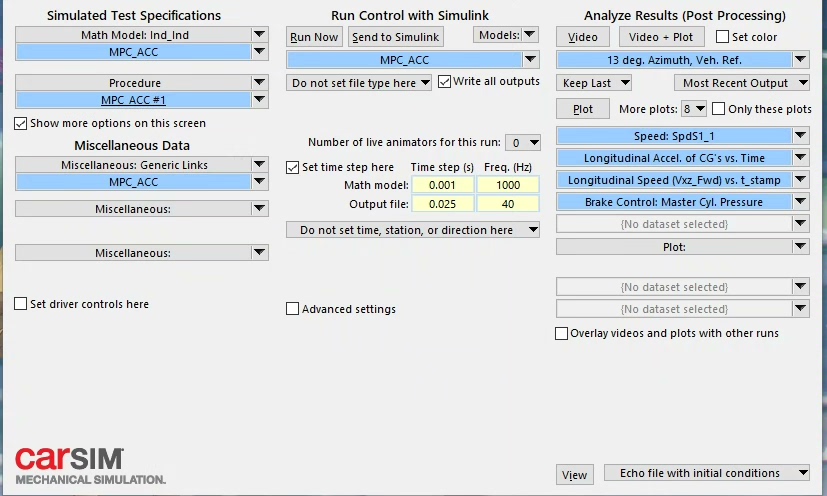Click Math model frequency field 1000
Viewport: 827px width, 496px height.
coord(508,185)
